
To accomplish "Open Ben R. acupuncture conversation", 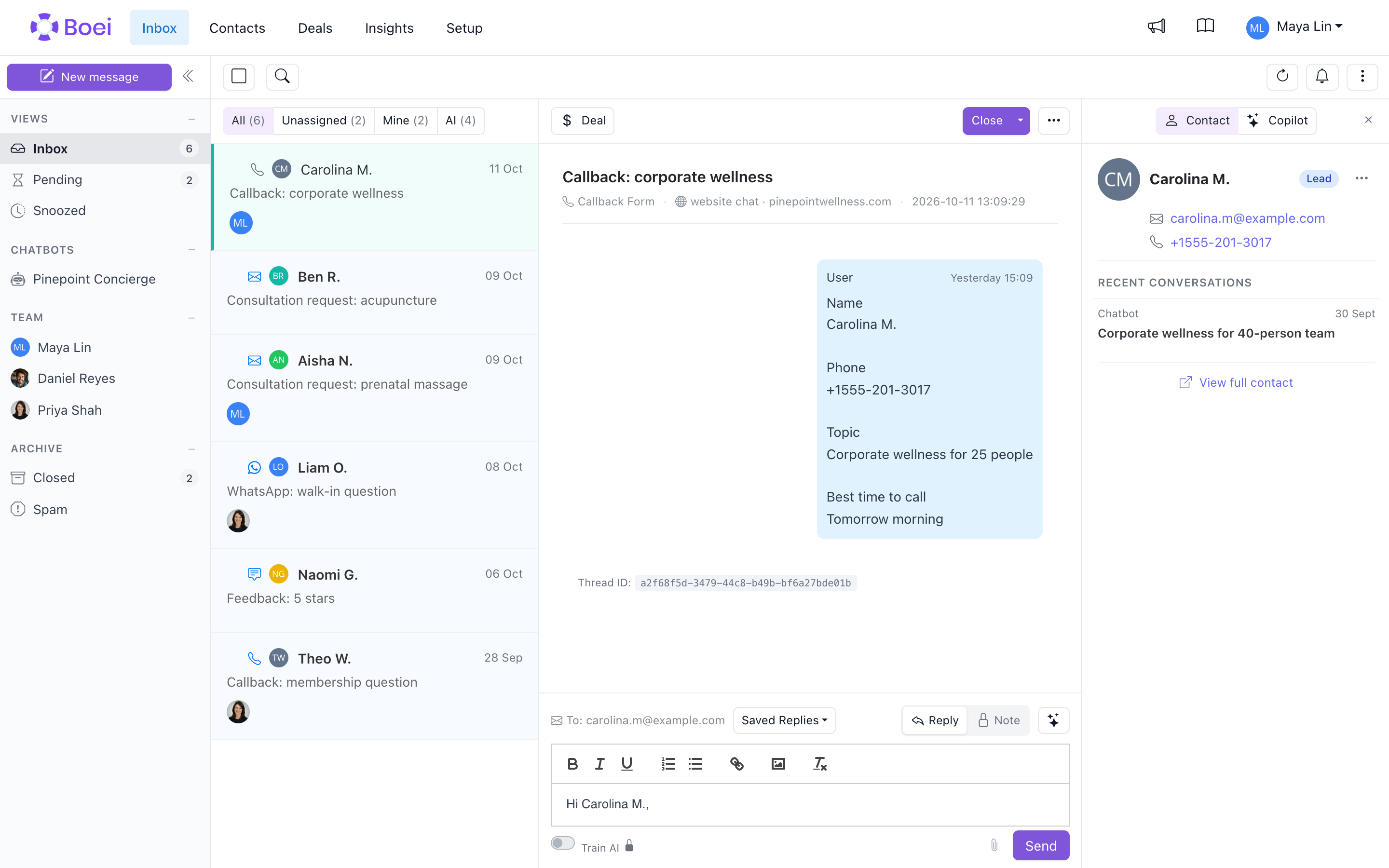I will 375,292.
